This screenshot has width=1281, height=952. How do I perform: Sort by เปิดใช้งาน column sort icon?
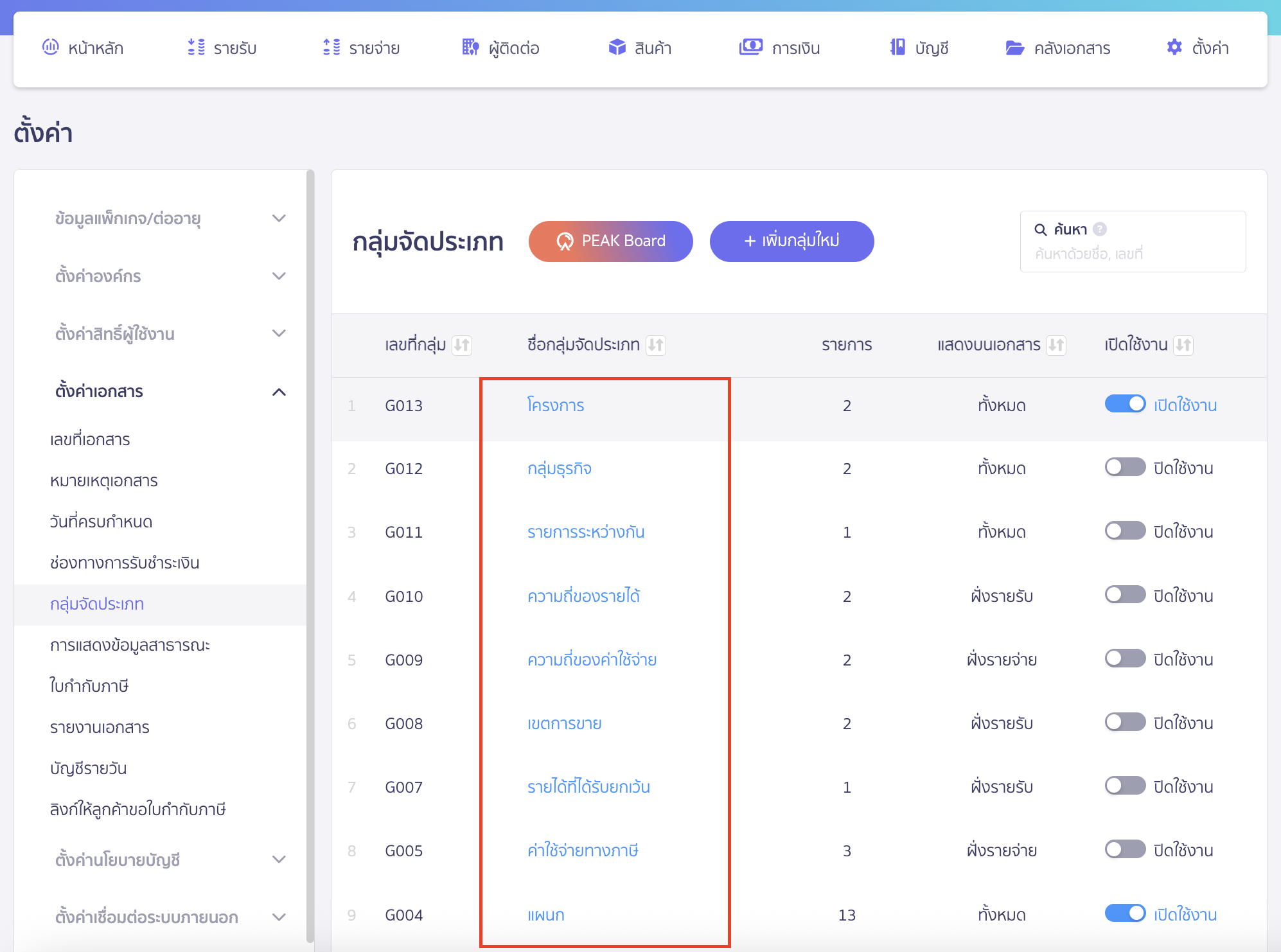[1183, 346]
